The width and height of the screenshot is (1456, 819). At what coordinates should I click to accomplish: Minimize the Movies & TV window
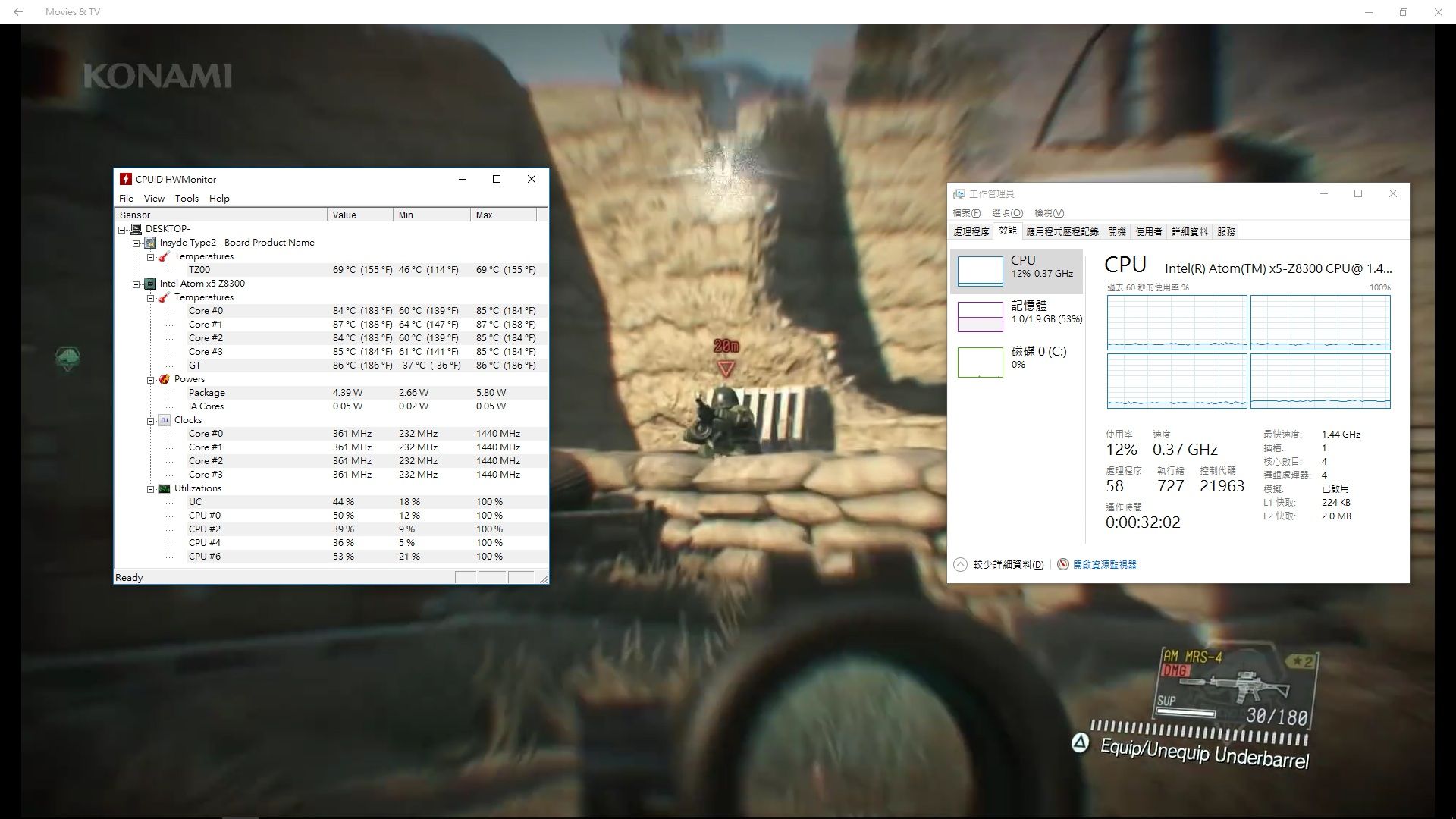[x=1369, y=12]
